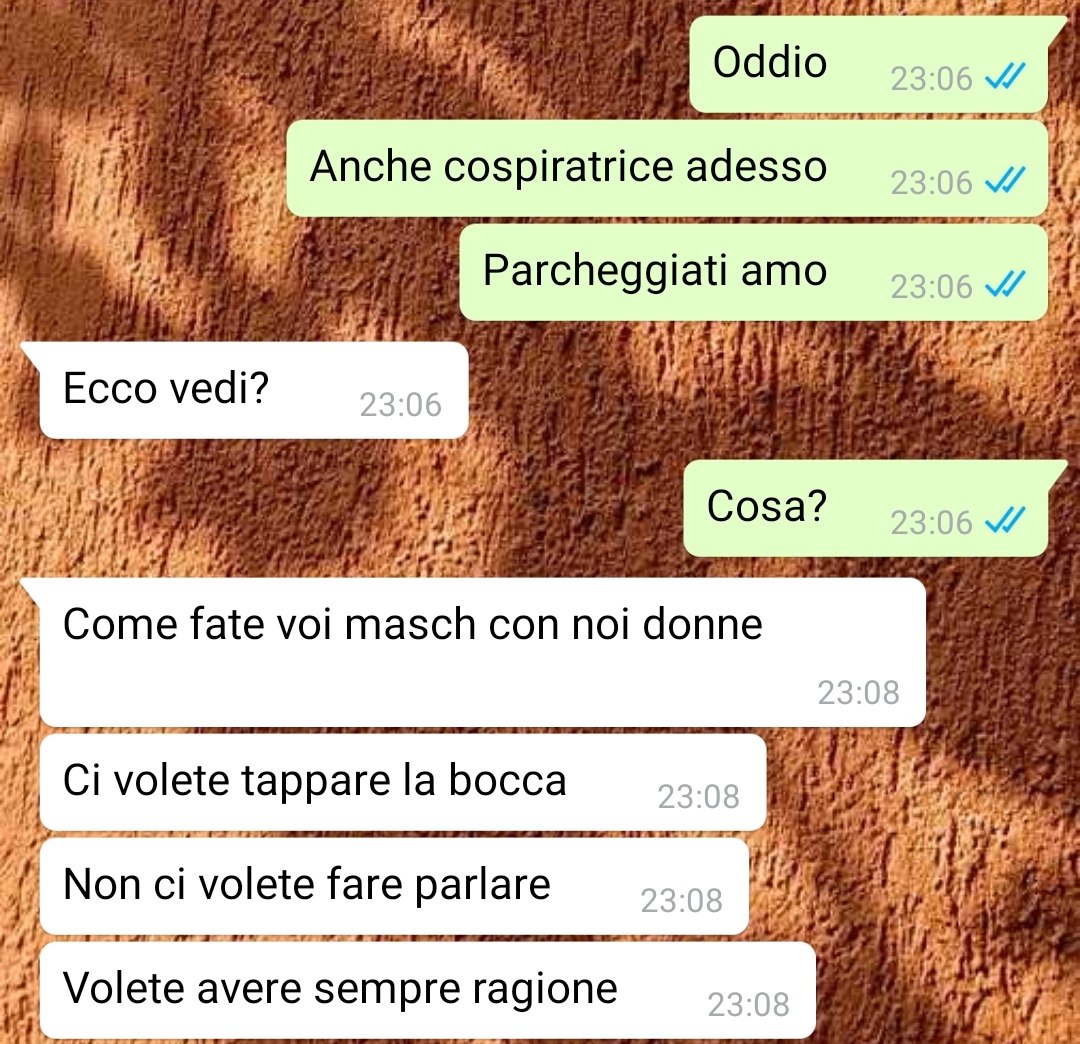This screenshot has height=1044, width=1080.
Task: Click the 23:08 time on 'Volete avere sempre ragione'
Action: [x=749, y=1005]
